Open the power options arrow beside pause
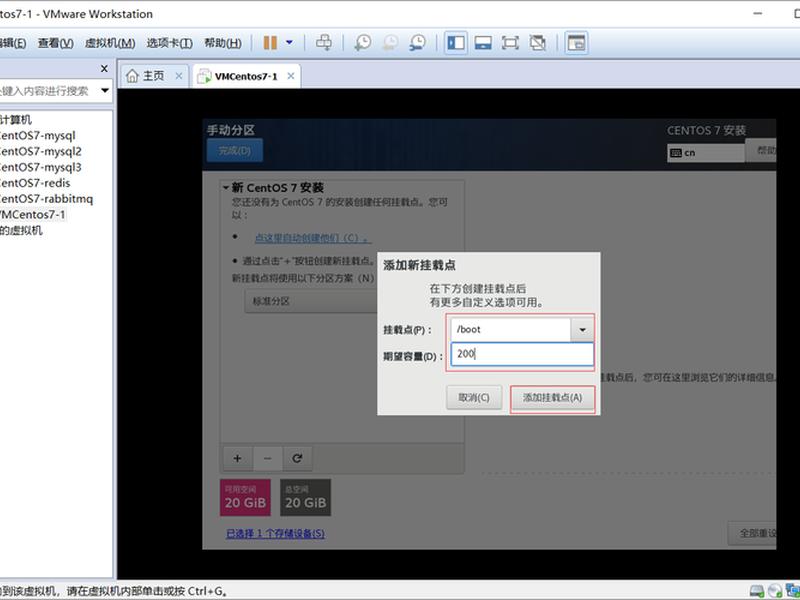This screenshot has height=600, width=800. click(x=289, y=42)
